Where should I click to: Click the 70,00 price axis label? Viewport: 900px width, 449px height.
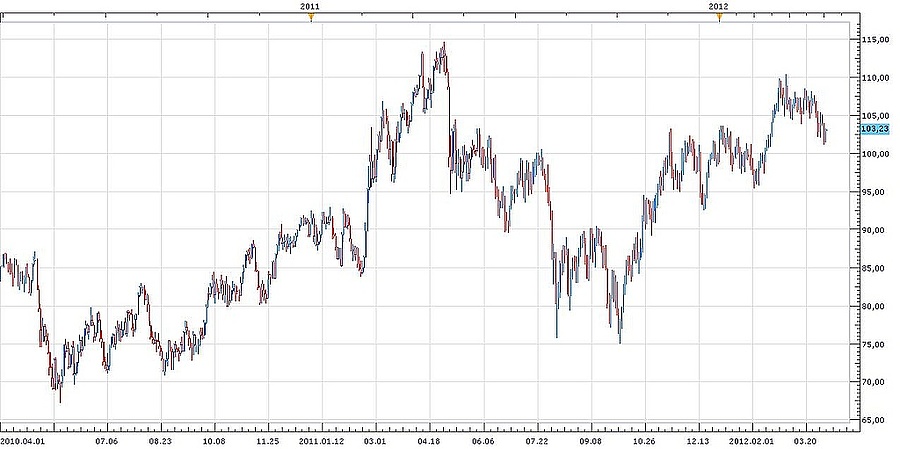(876, 382)
